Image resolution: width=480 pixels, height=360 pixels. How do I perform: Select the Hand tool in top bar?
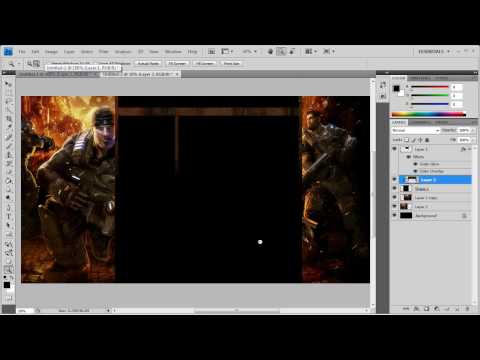point(270,51)
